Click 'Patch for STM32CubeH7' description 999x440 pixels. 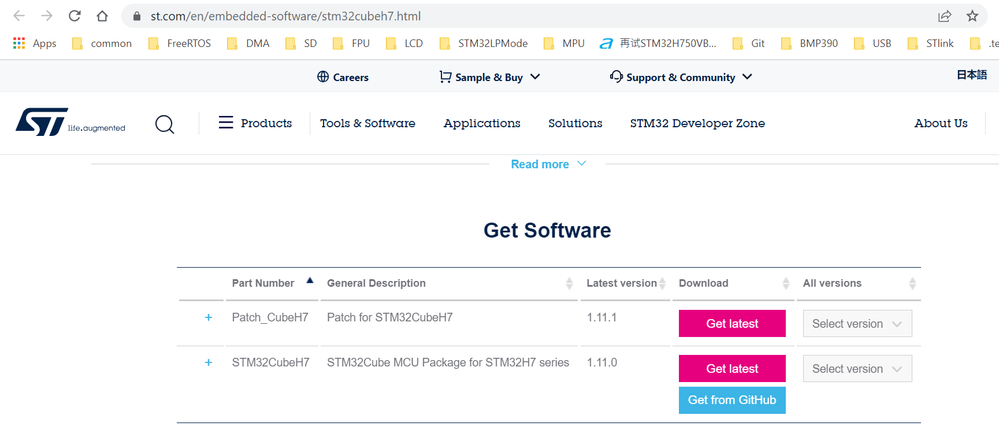click(x=390, y=317)
